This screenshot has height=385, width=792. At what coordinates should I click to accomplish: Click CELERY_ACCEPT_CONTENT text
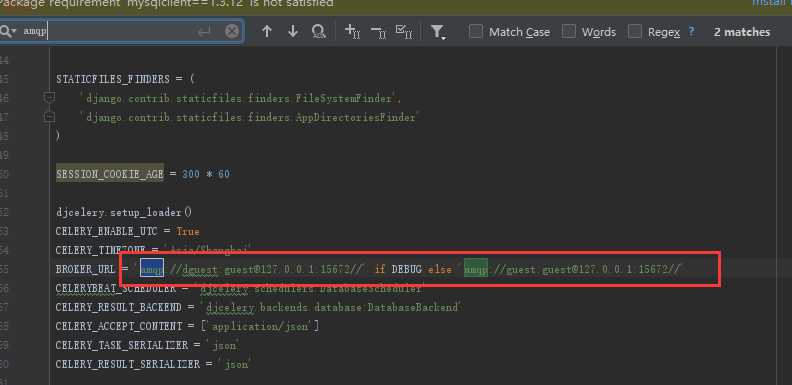pyautogui.click(x=119, y=326)
